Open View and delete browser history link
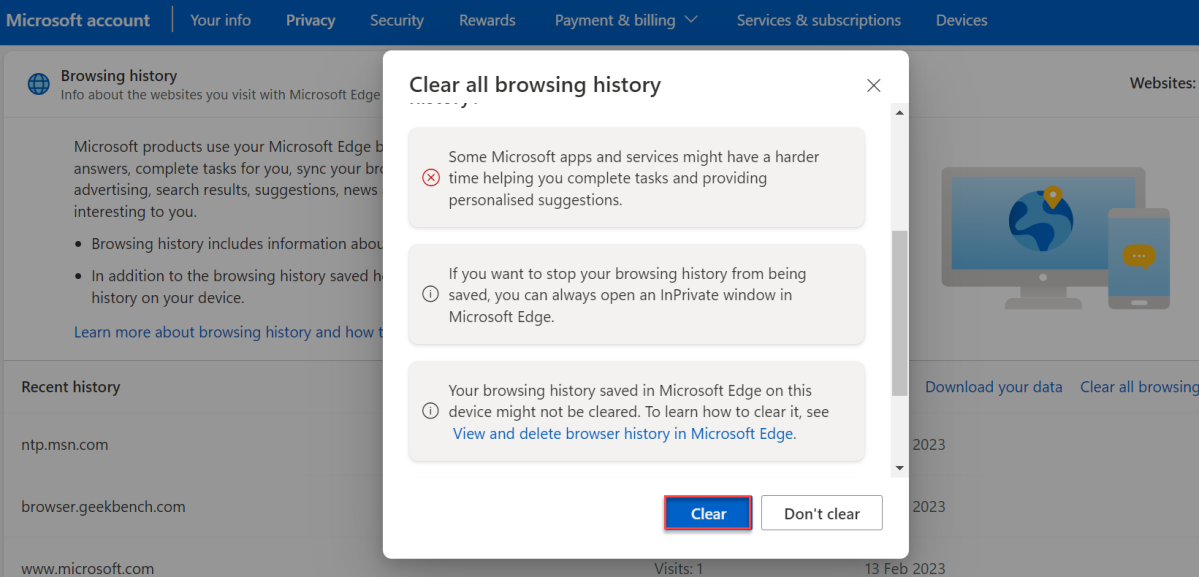 623,433
